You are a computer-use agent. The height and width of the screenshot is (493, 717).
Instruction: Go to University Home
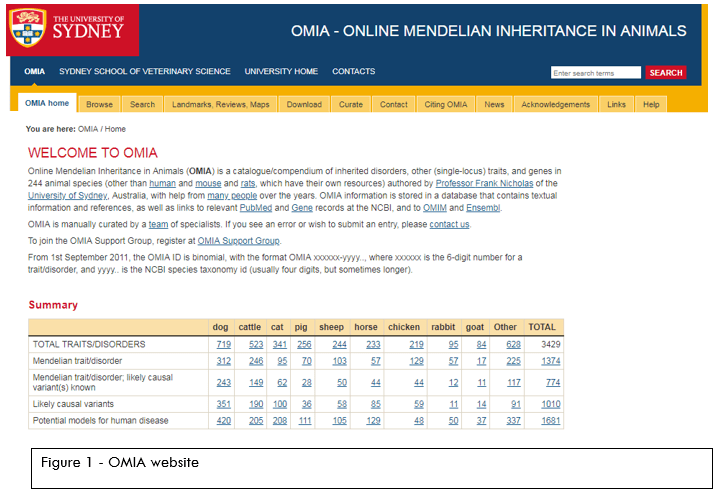281,72
